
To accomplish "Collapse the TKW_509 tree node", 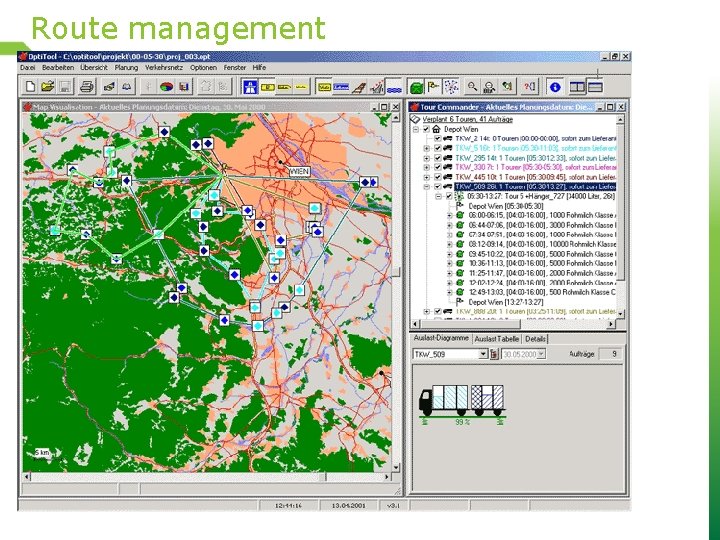I will coord(426,186).
